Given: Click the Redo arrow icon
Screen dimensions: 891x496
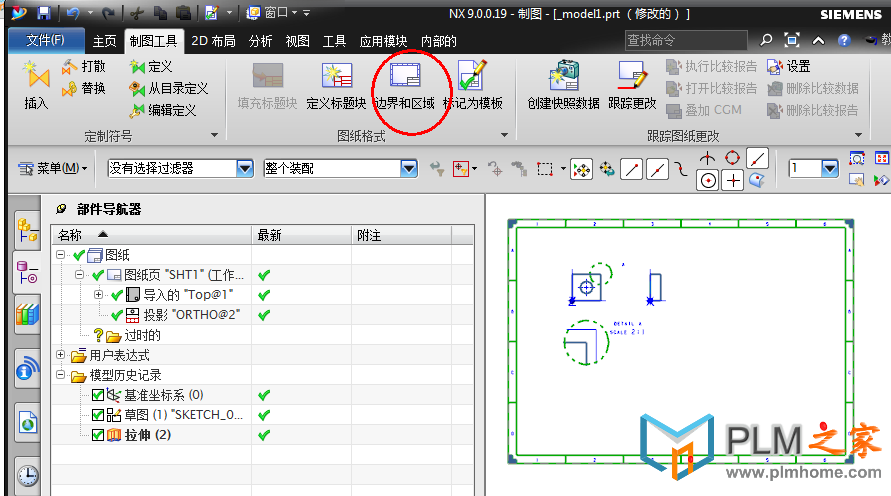Looking at the screenshot, I should pos(109,12).
